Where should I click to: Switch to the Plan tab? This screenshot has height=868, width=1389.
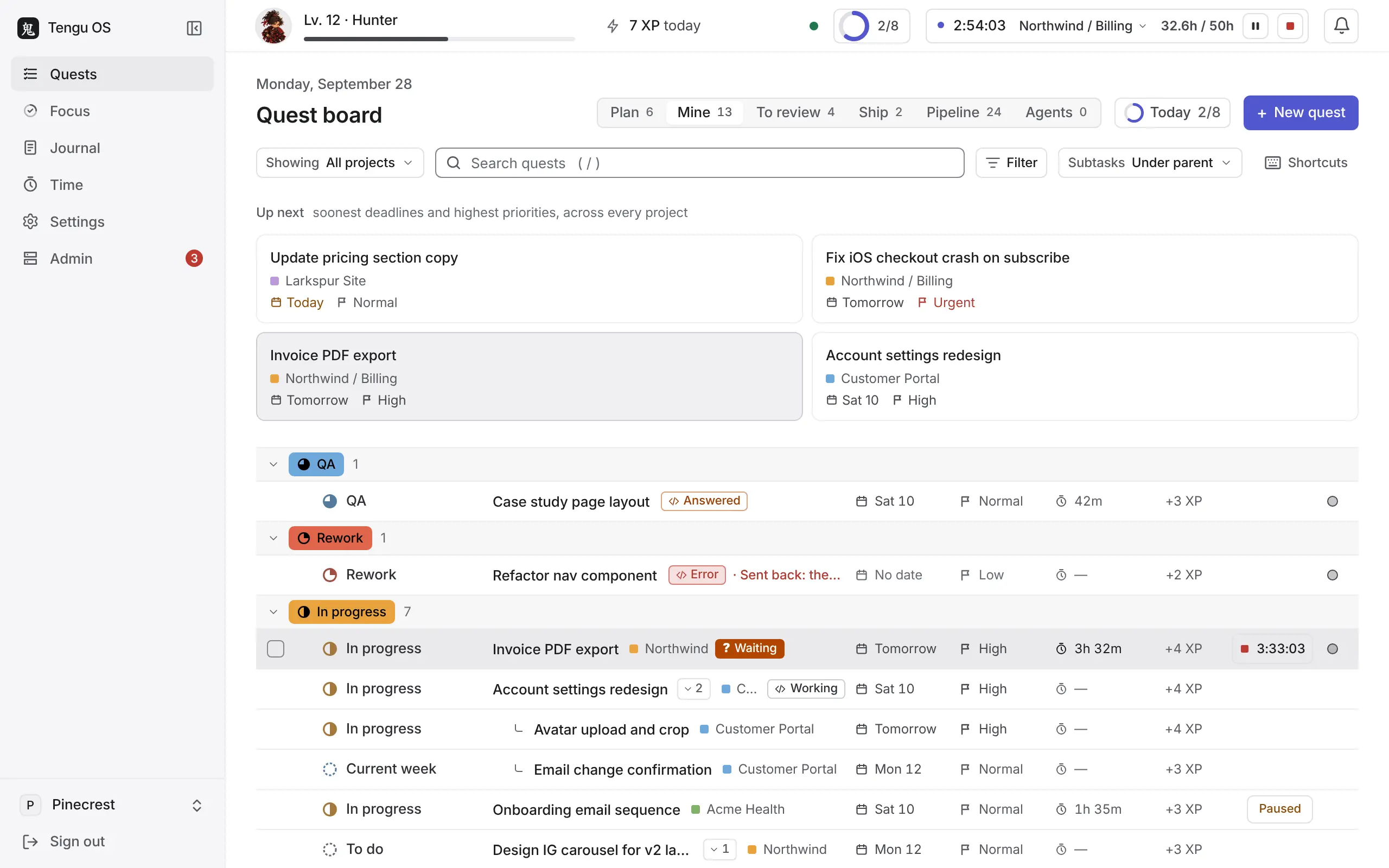(632, 112)
